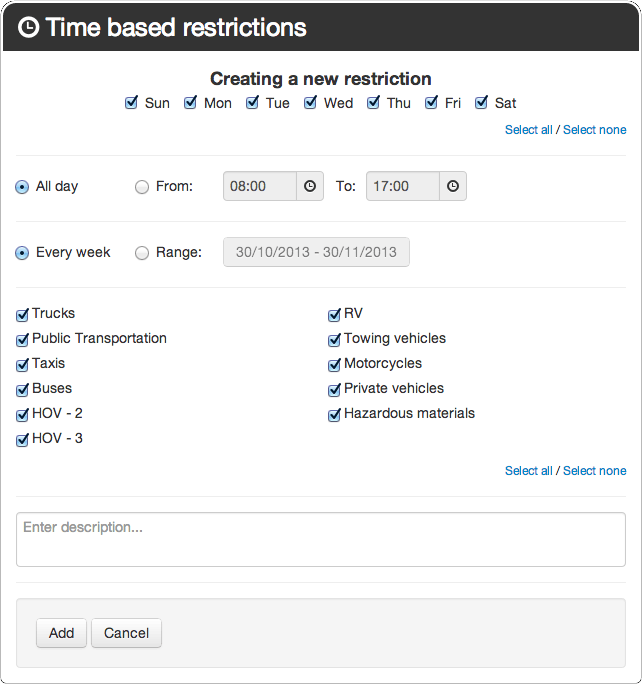Image resolution: width=642 pixels, height=684 pixels.
Task: Click the 17:00 end time field
Action: [403, 186]
